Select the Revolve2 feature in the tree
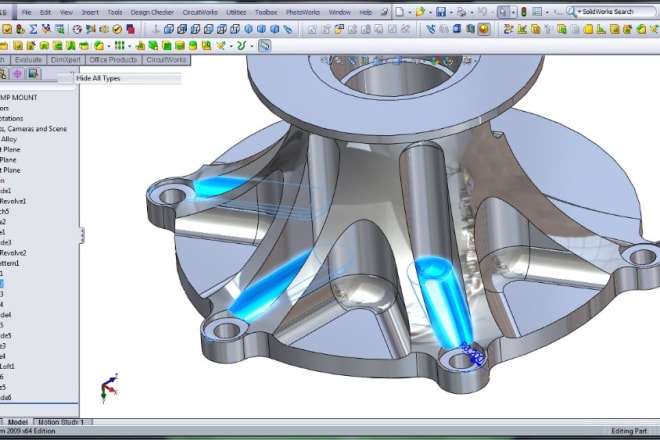Viewport: 660px width, 440px height. (x=13, y=253)
